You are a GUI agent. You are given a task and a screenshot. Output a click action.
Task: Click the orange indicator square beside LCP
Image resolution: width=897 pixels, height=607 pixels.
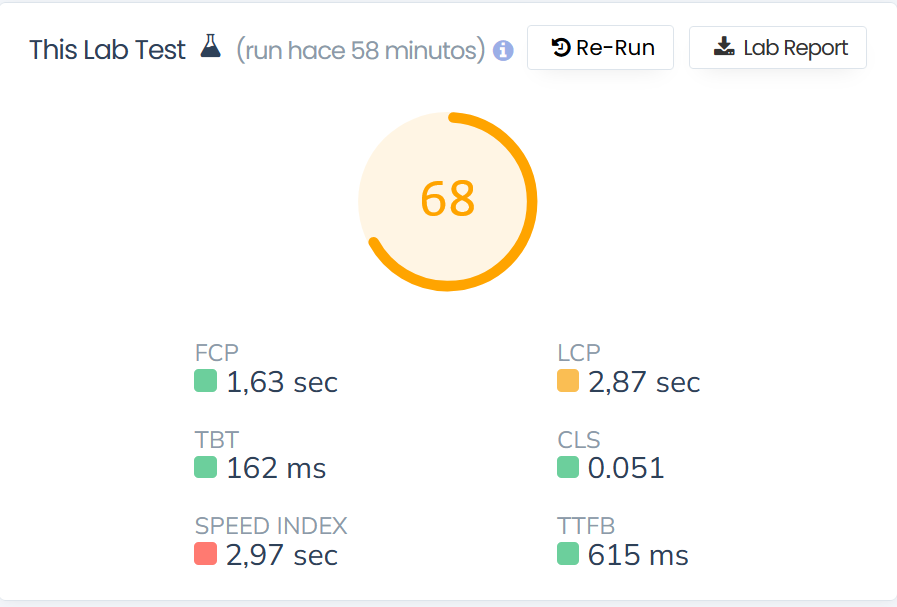(x=566, y=382)
